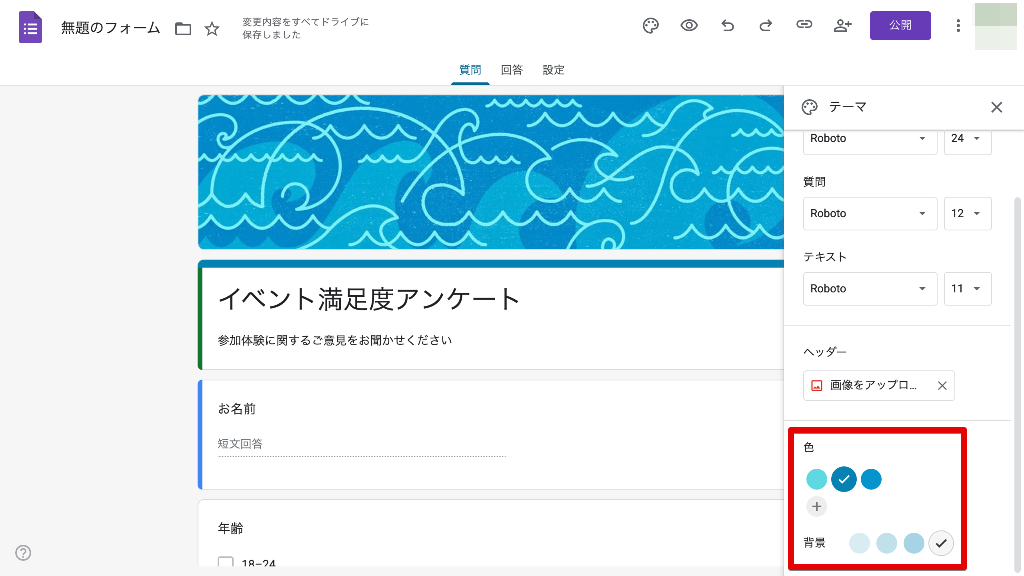This screenshot has width=1024, height=576.
Task: Open the more options three-dot menu
Action: click(958, 26)
